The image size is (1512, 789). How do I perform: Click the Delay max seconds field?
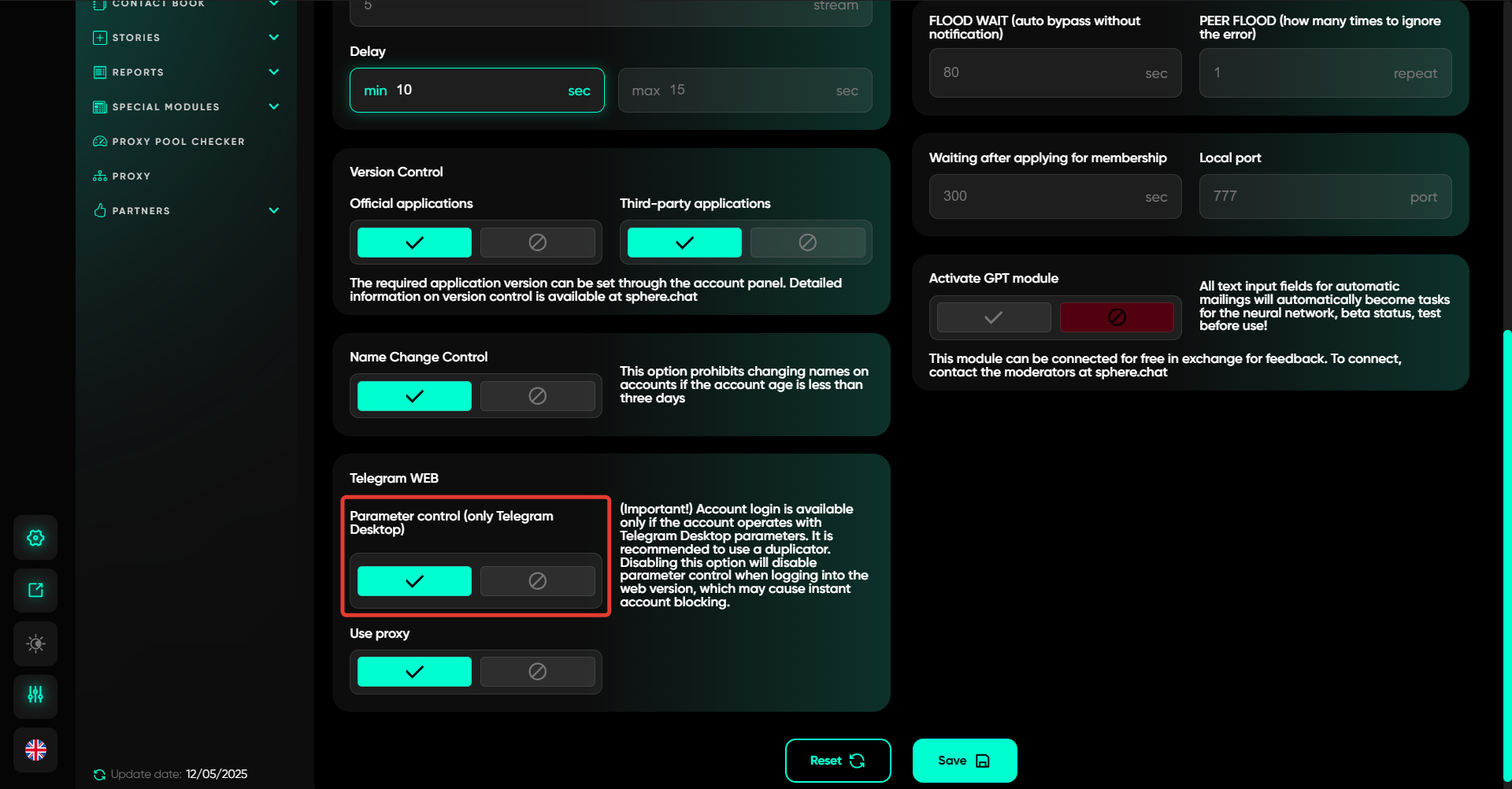(x=744, y=91)
